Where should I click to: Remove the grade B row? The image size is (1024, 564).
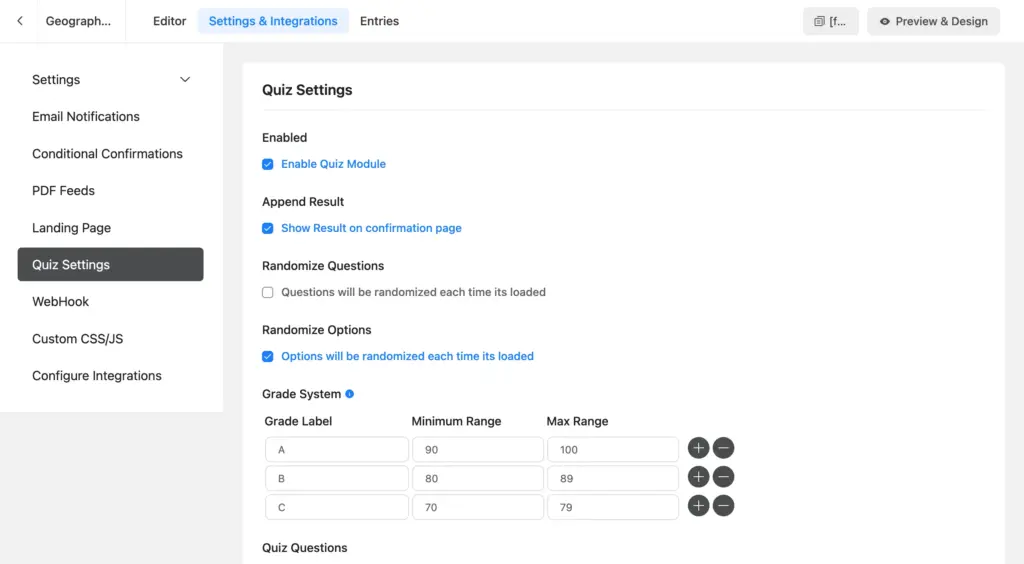pos(723,477)
